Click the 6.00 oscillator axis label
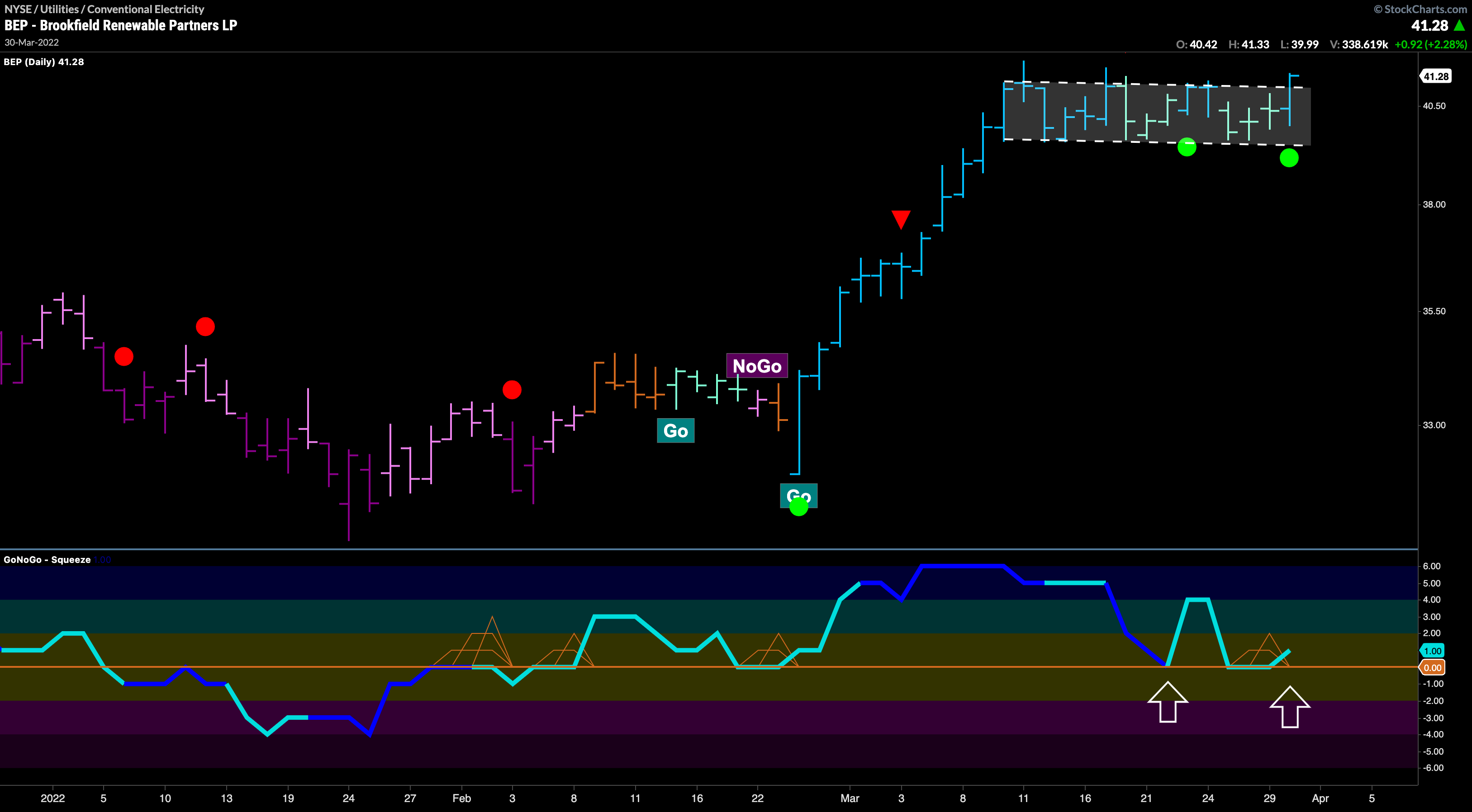Viewport: 1472px width, 812px height. coord(1432,566)
